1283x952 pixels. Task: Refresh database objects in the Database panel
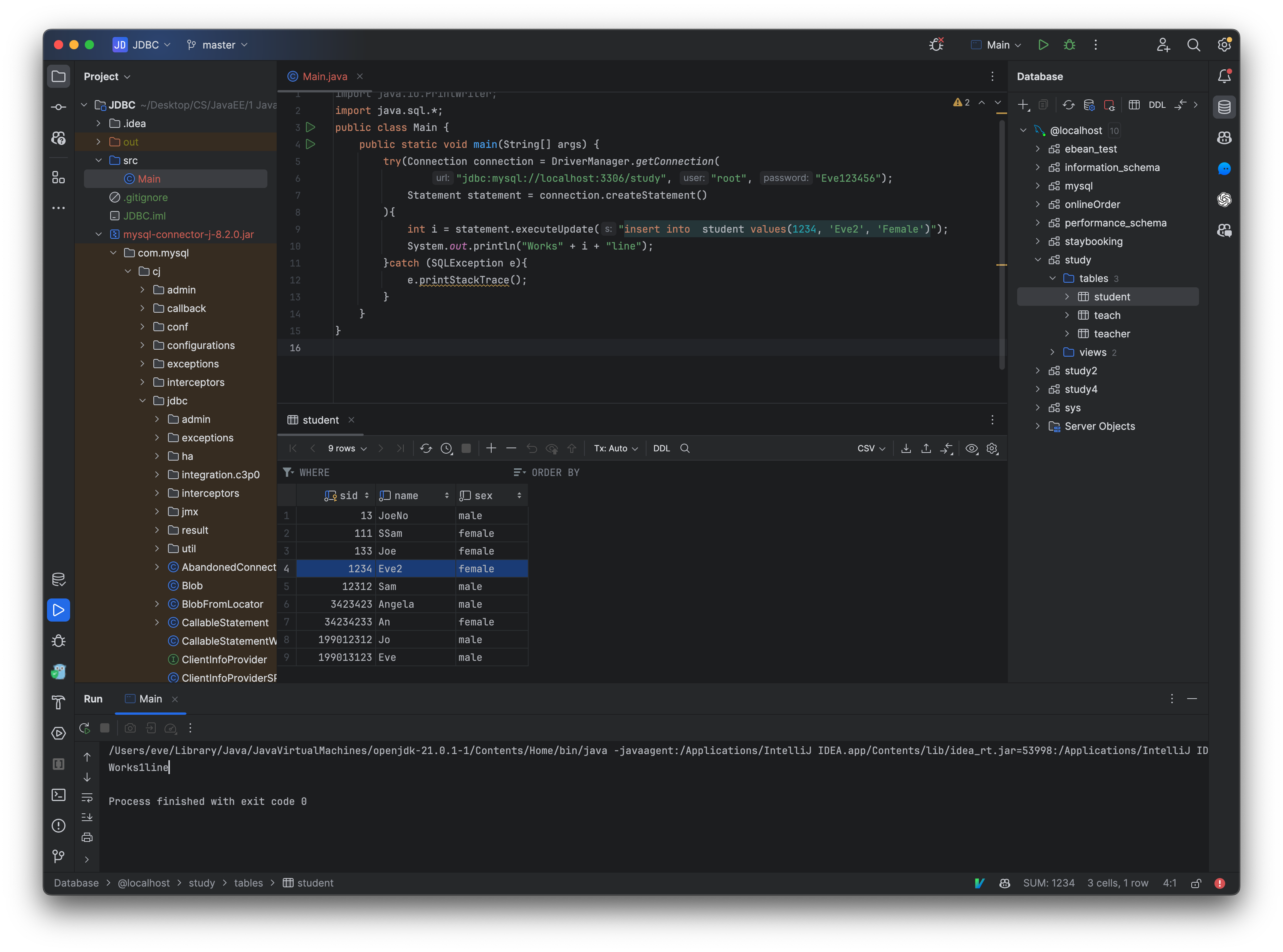pos(1069,105)
